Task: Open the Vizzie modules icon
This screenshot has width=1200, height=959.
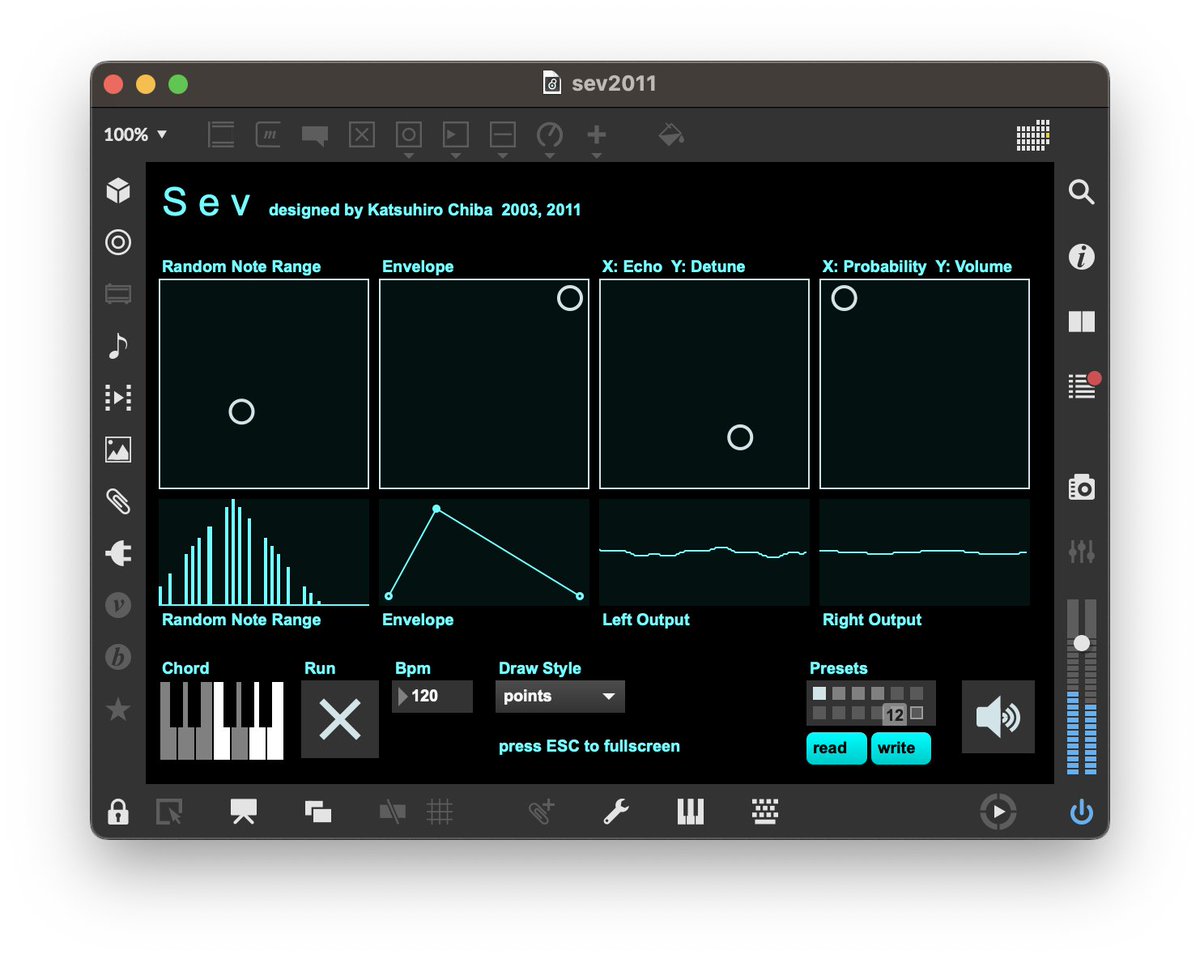Action: pos(118,605)
